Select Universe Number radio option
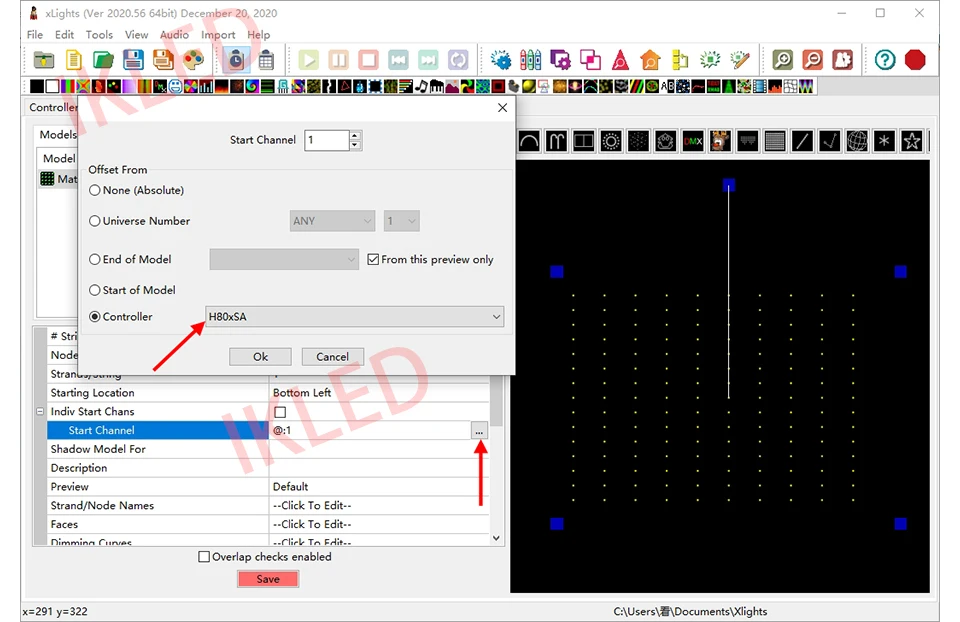Screen dimensions: 960x622 tap(140, 221)
